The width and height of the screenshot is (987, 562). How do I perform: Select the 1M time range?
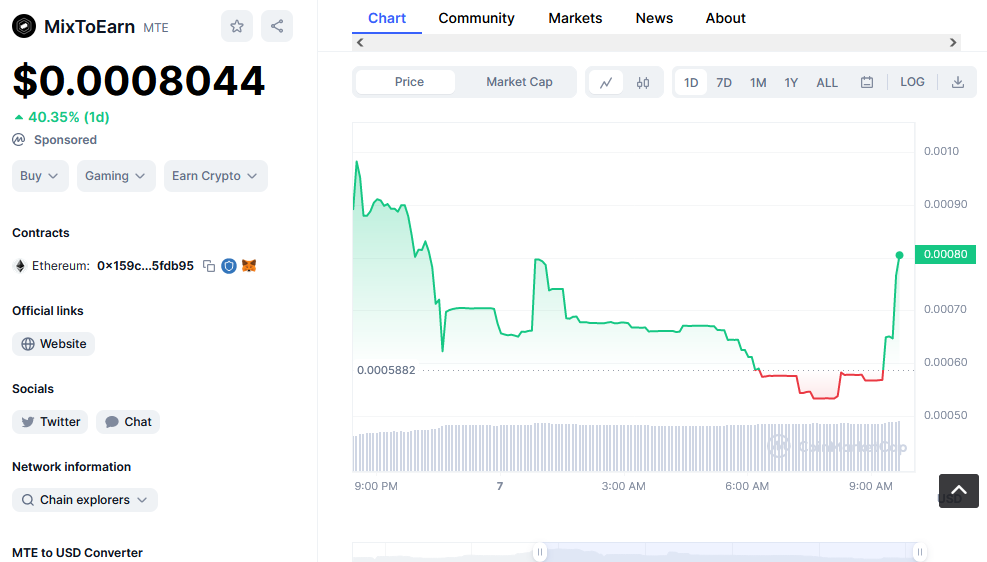758,82
